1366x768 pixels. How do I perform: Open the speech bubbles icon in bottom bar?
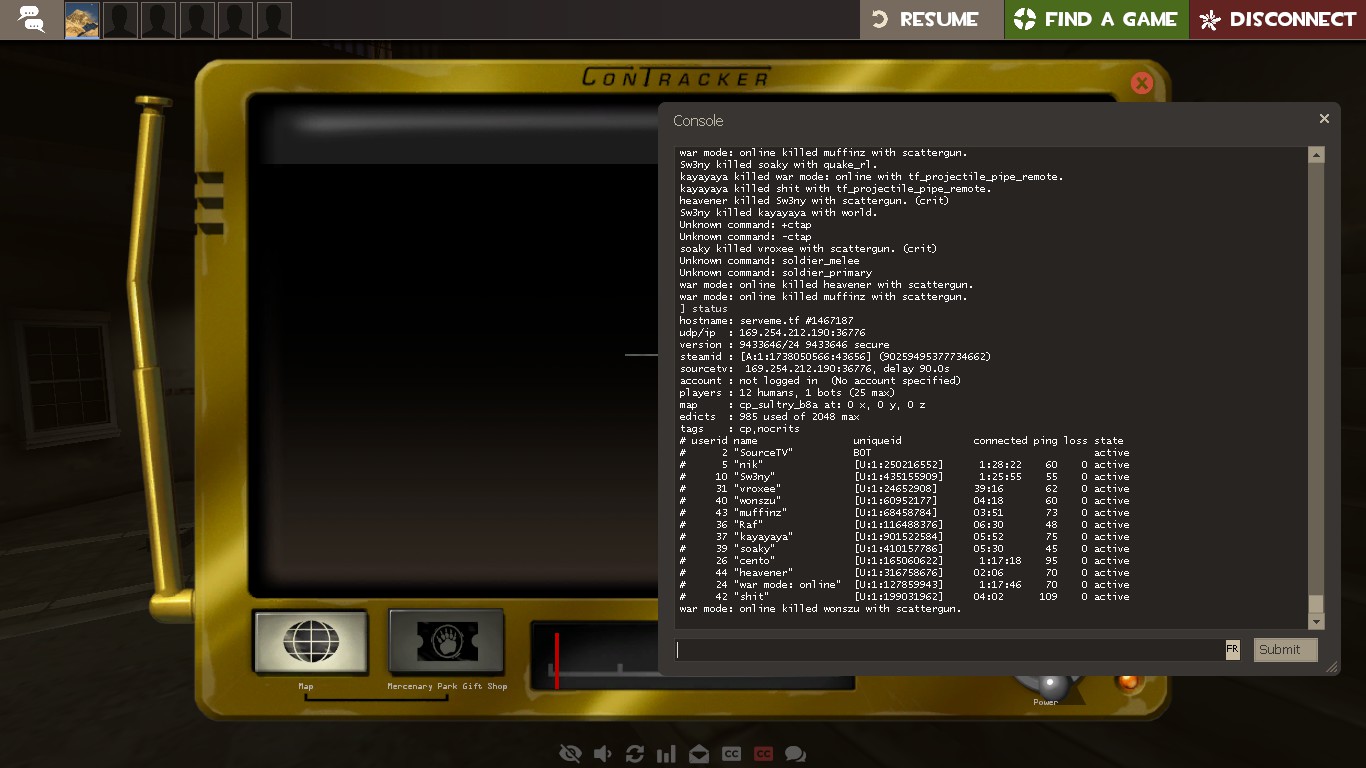[x=795, y=754]
